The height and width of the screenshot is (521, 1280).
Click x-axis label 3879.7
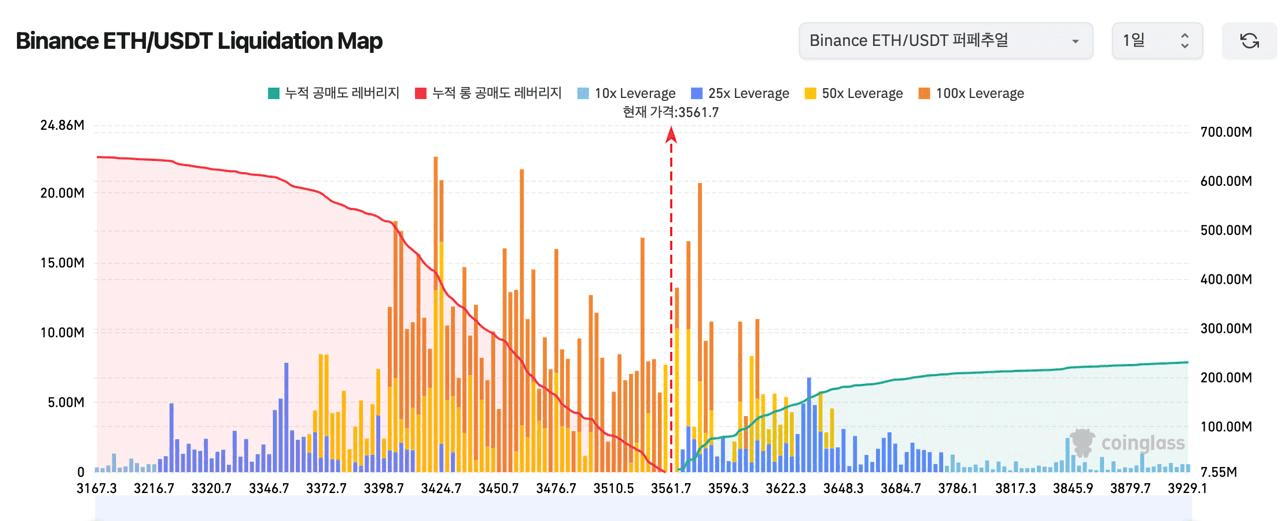click(x=1129, y=488)
